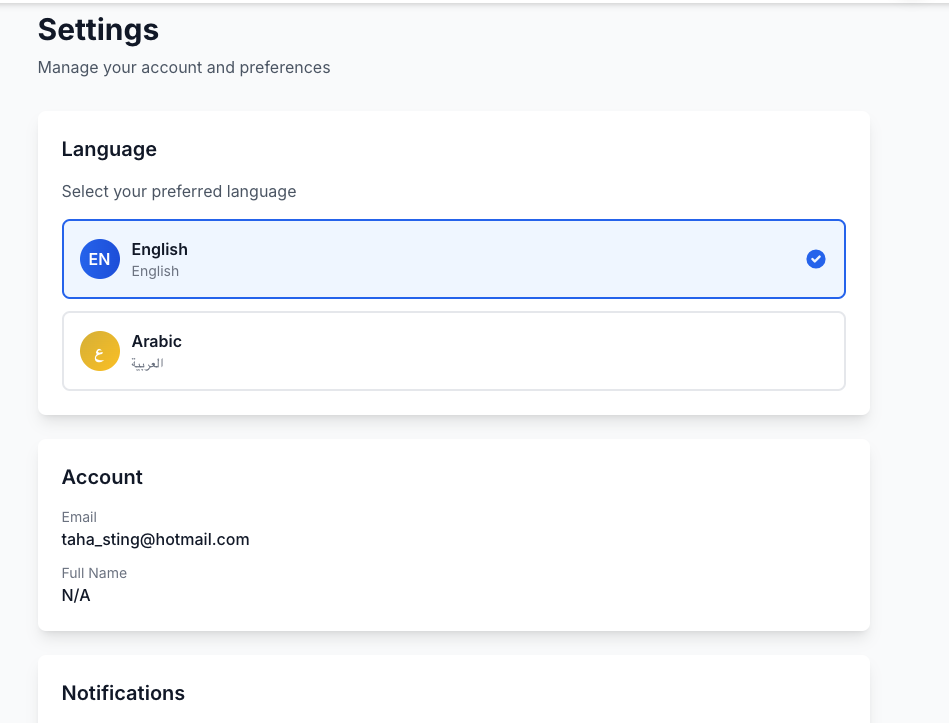Click the highlighted English card border

(x=454, y=259)
